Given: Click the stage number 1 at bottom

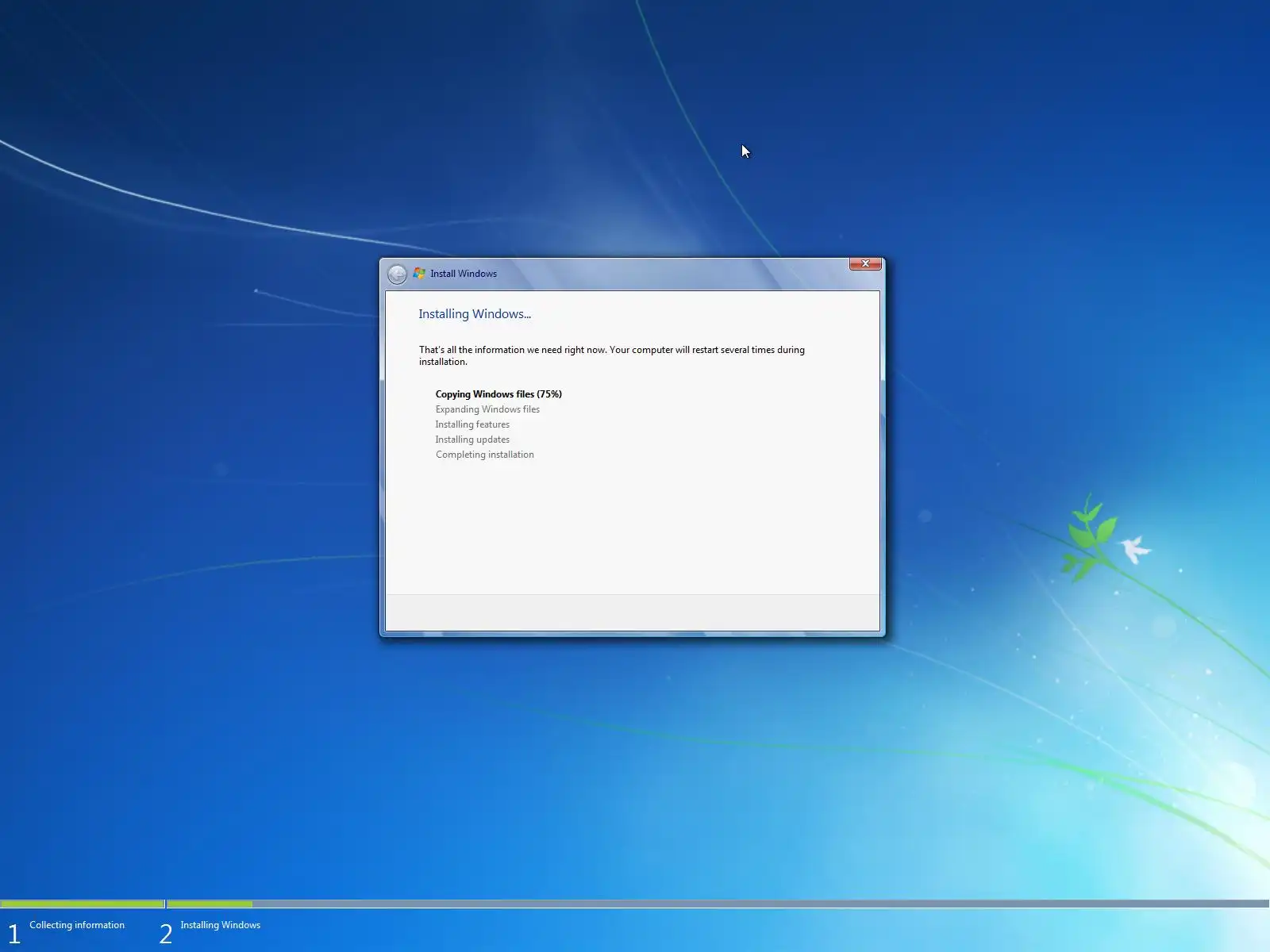Looking at the screenshot, I should point(13,934).
